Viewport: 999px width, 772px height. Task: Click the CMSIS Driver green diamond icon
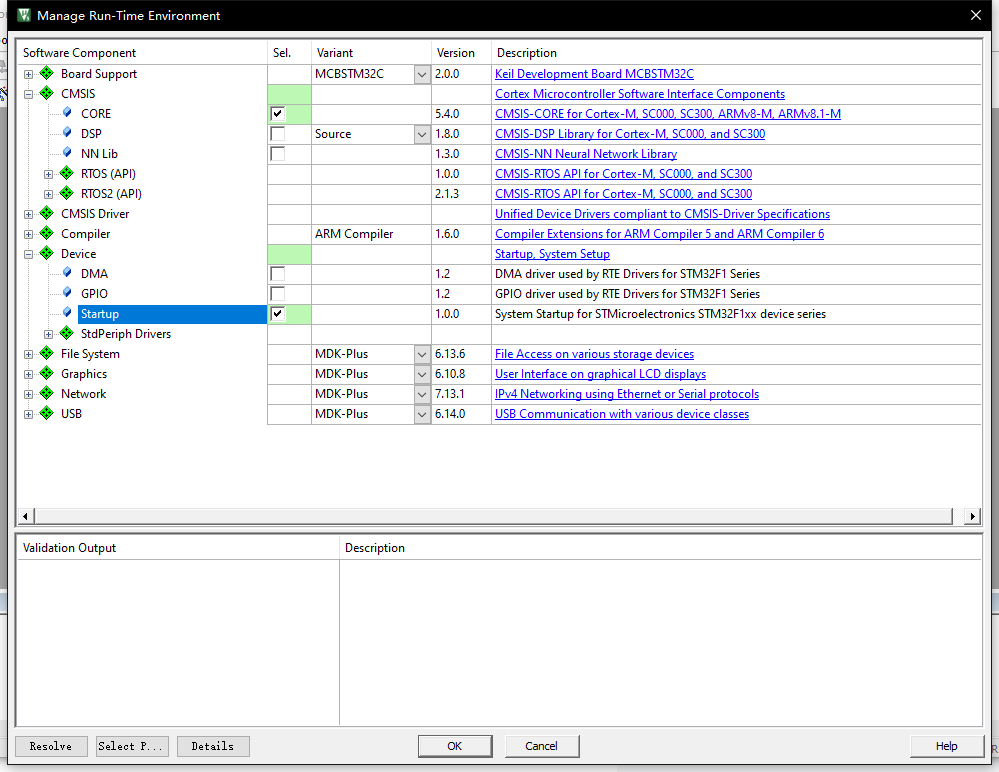click(47, 213)
